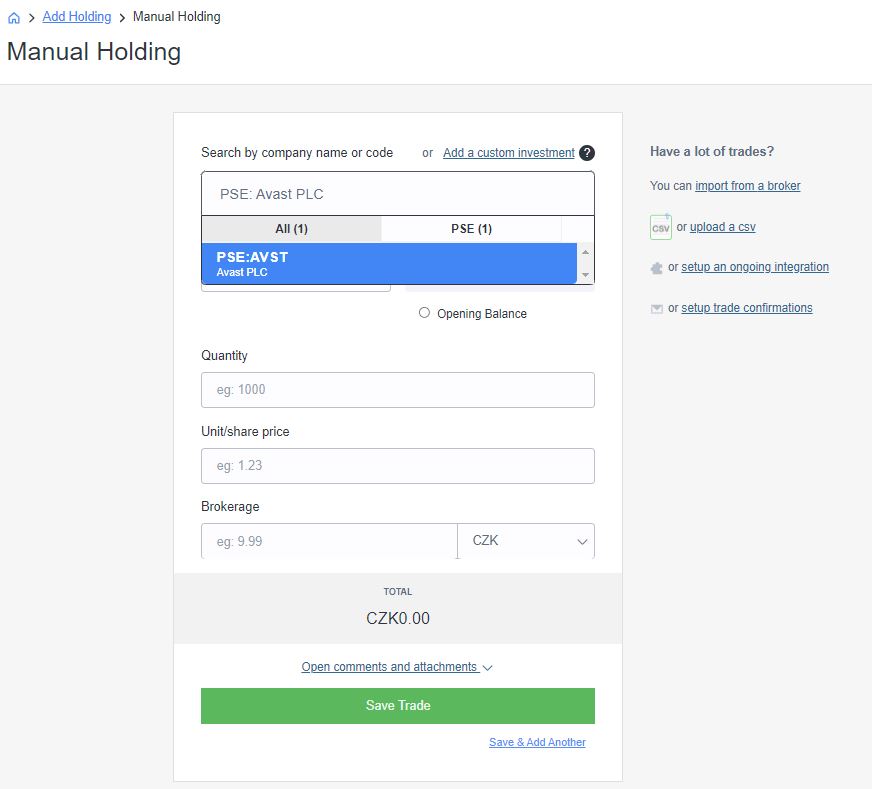This screenshot has height=789, width=872.
Task: Switch to the PSE (1) tab
Action: (x=470, y=228)
